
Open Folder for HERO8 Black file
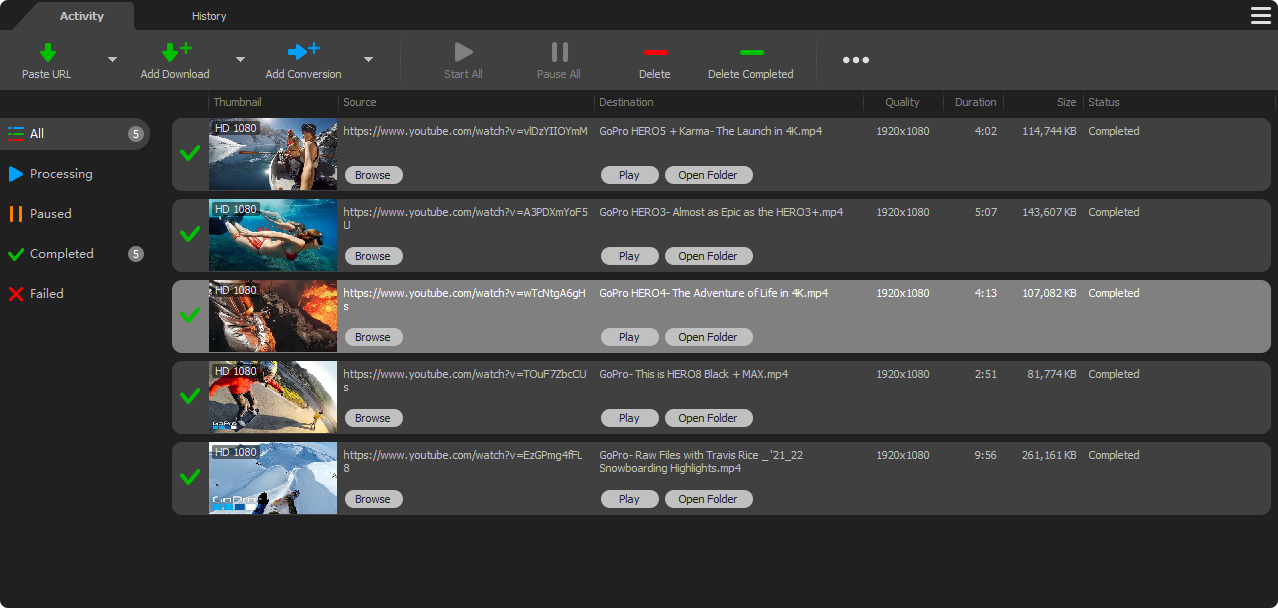[708, 418]
